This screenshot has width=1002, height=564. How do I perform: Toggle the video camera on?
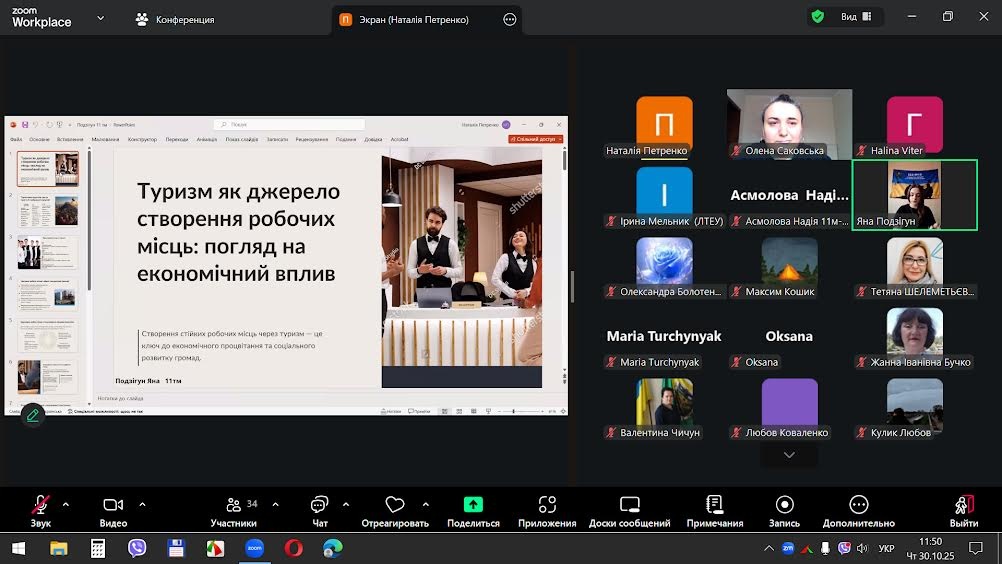(113, 505)
